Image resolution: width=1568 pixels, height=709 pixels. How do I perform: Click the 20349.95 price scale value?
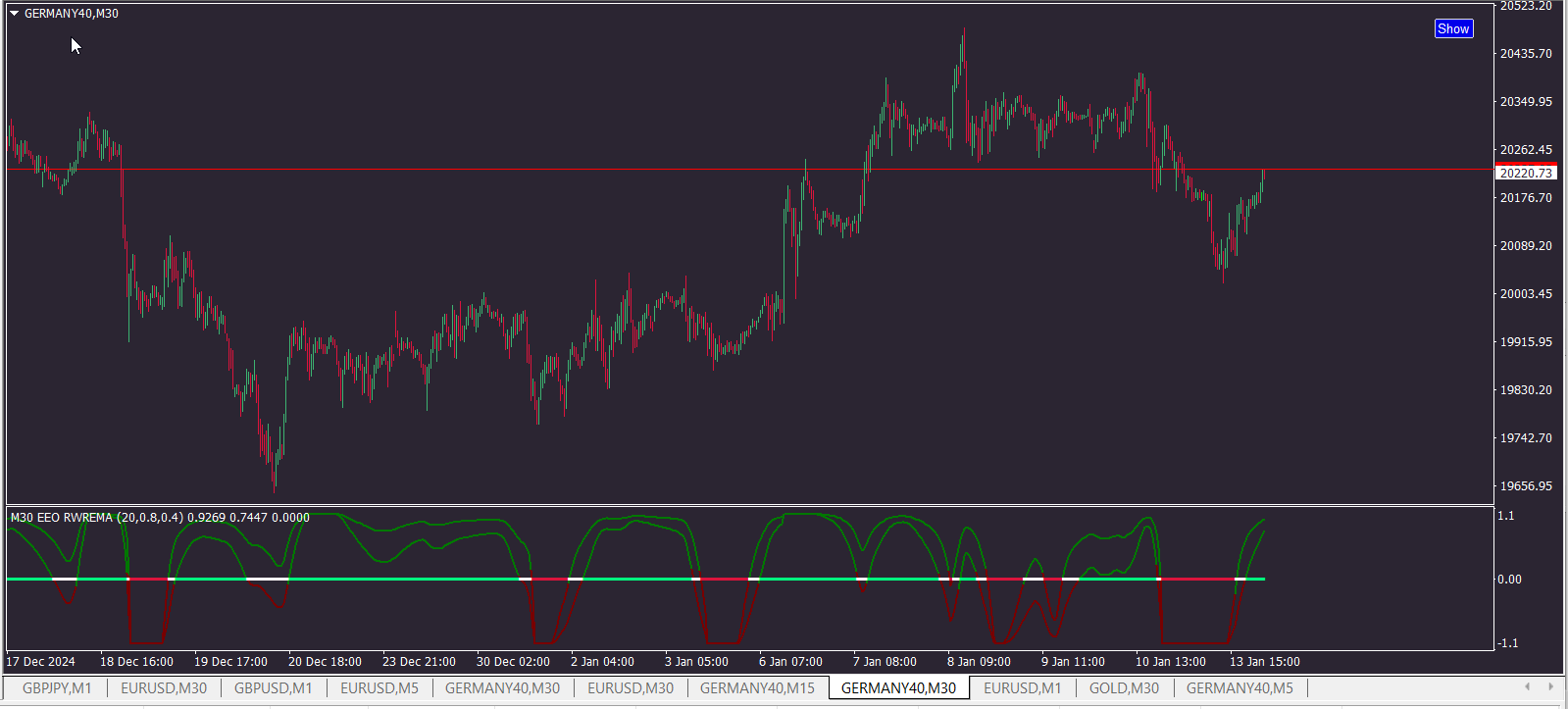pos(1526,102)
